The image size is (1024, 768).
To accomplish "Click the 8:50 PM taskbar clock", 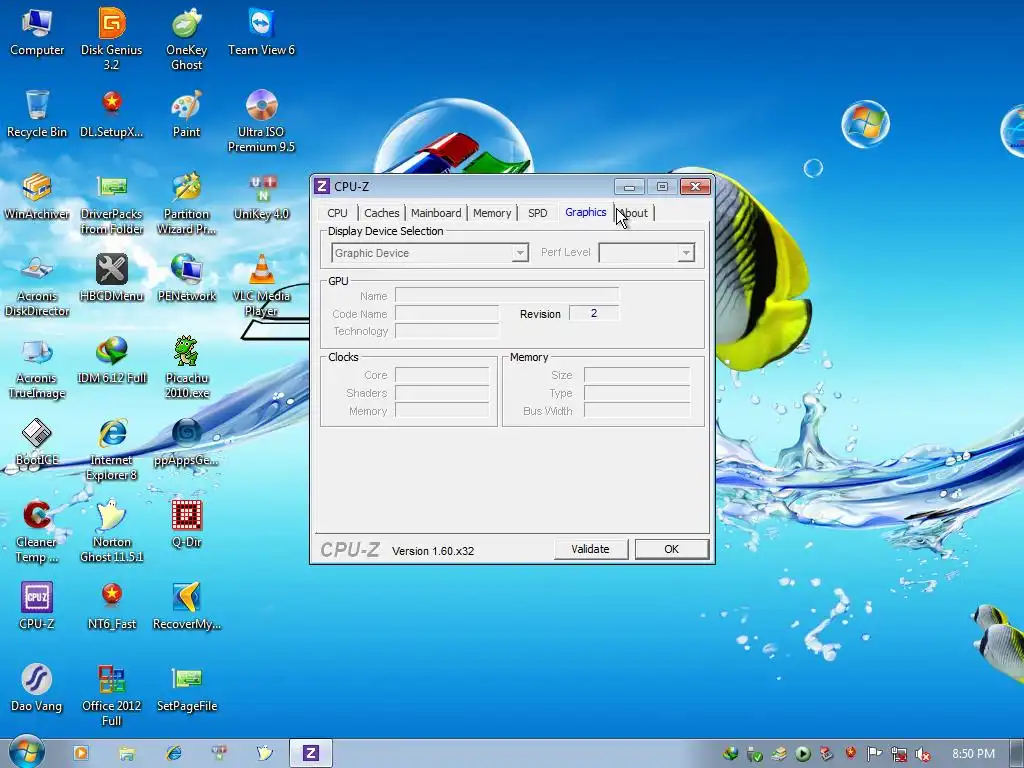I will point(973,754).
